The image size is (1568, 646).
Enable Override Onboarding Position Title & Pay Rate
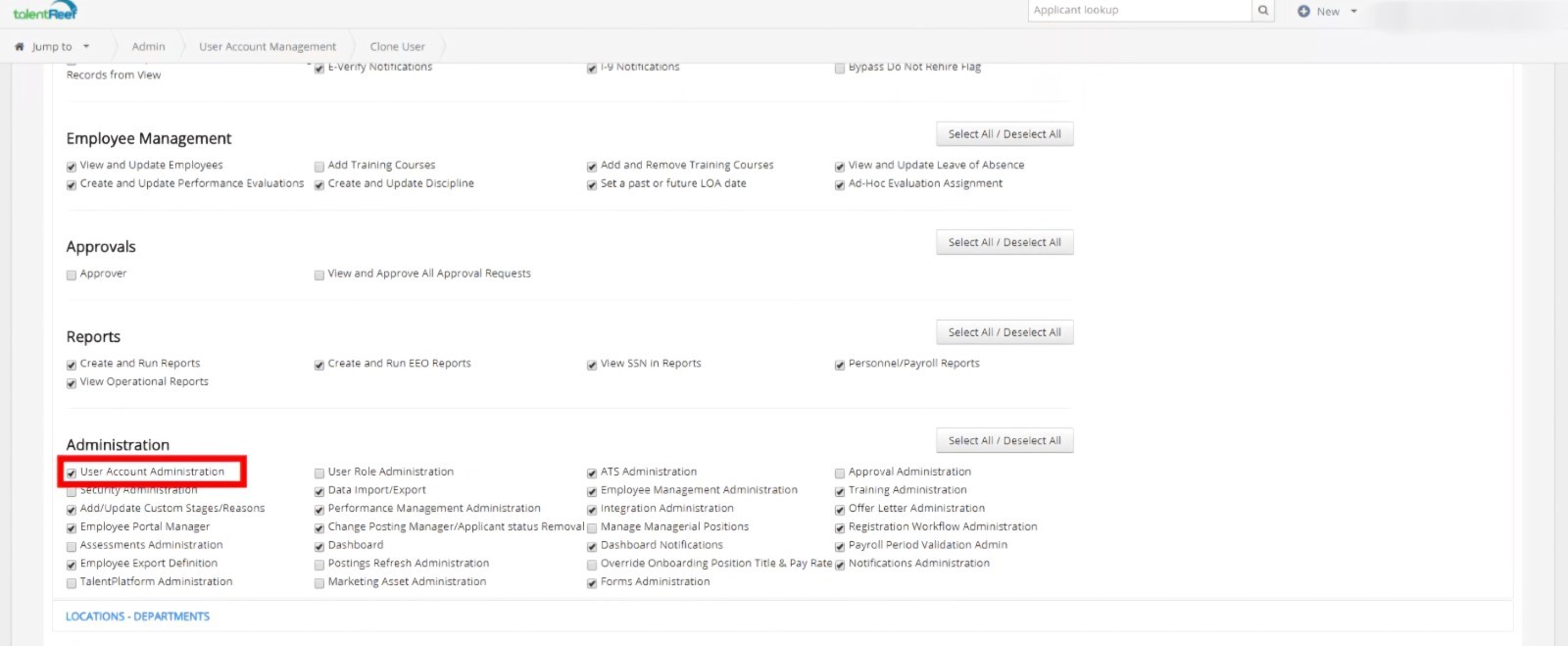pyautogui.click(x=592, y=566)
